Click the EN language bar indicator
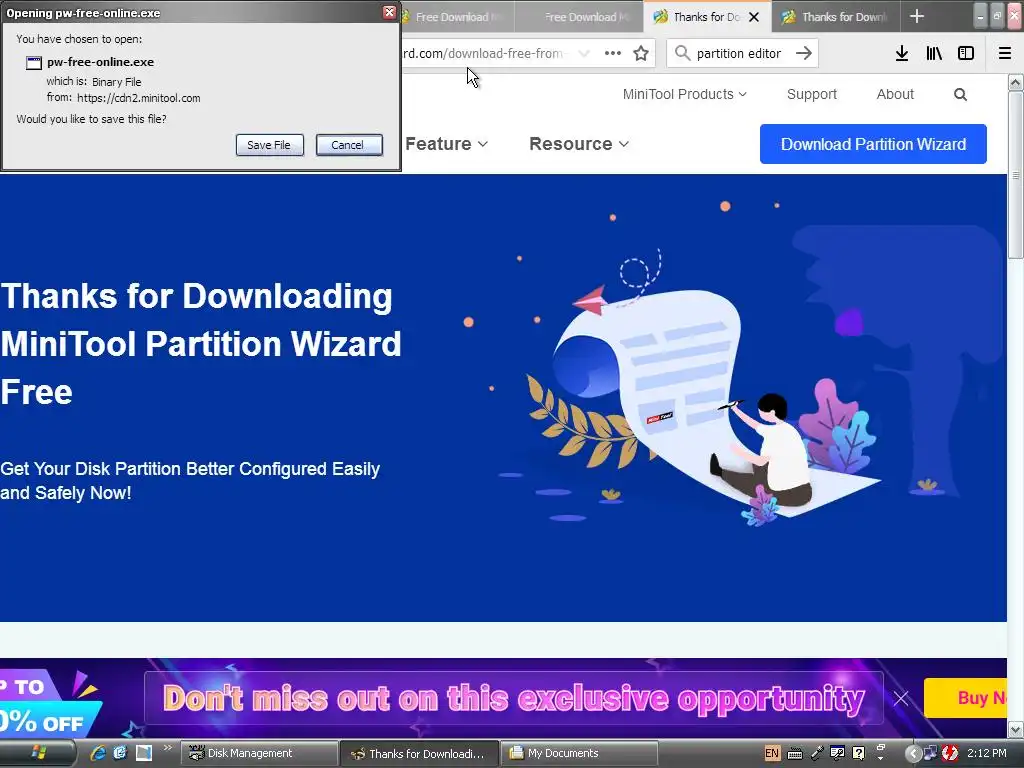The image size is (1024, 768). click(x=772, y=753)
